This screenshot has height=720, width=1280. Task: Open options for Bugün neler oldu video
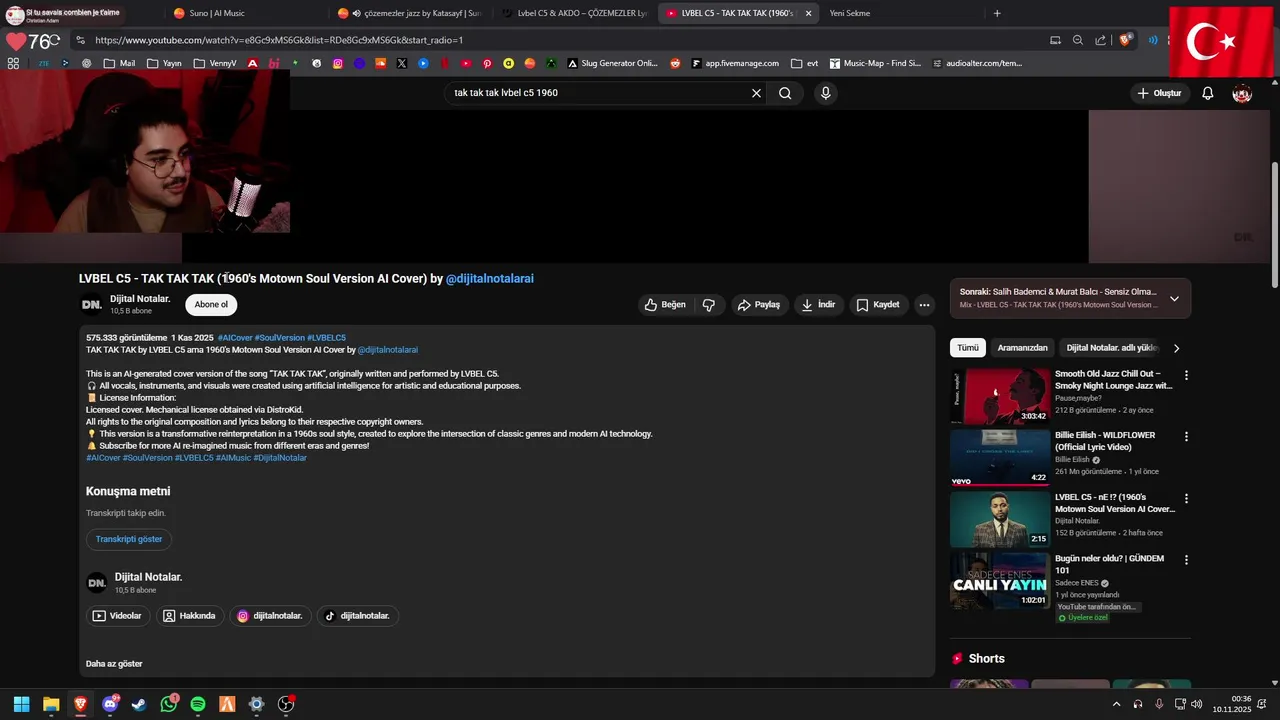1186,560
